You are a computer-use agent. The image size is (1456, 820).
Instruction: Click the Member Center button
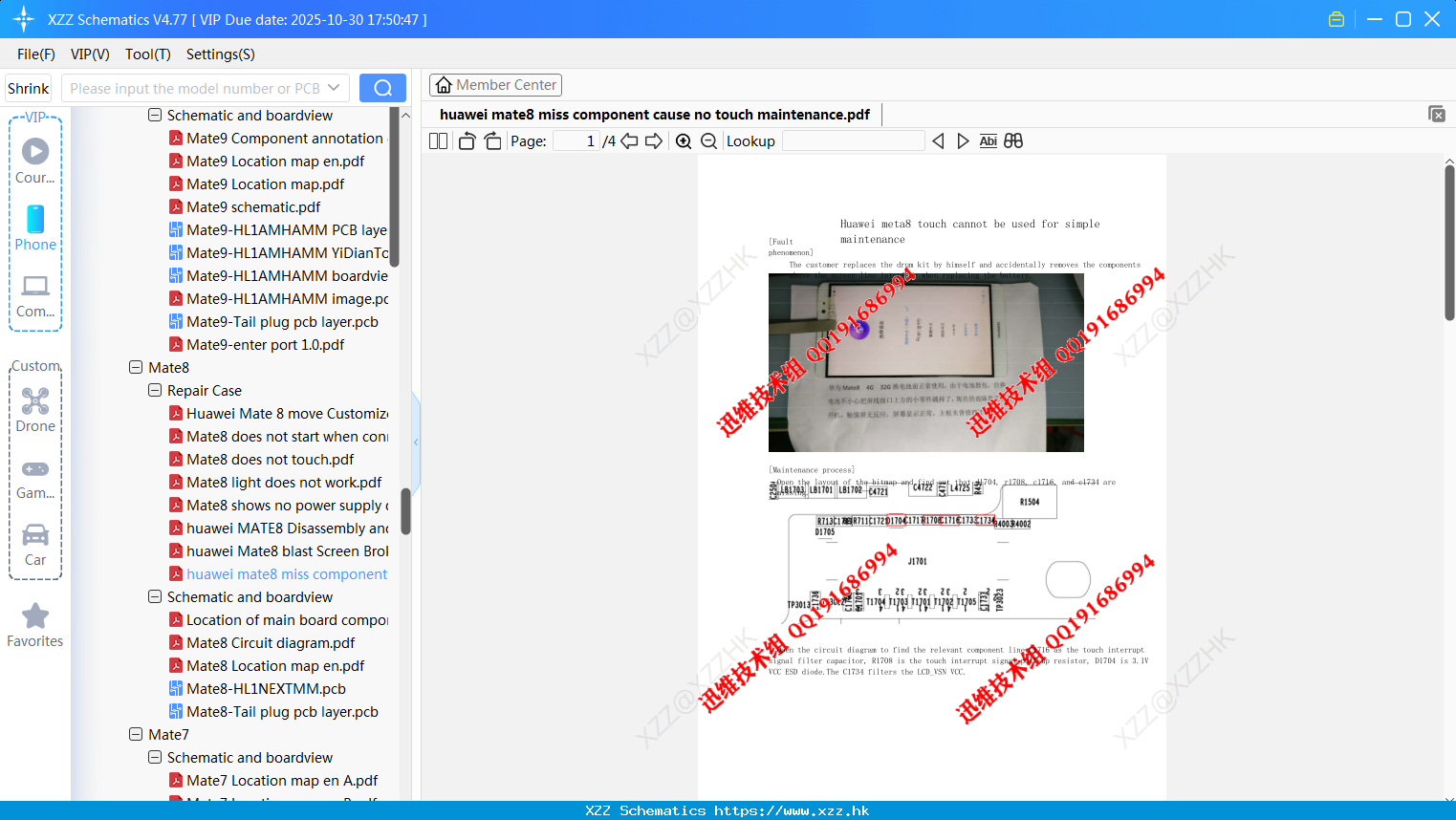[495, 85]
